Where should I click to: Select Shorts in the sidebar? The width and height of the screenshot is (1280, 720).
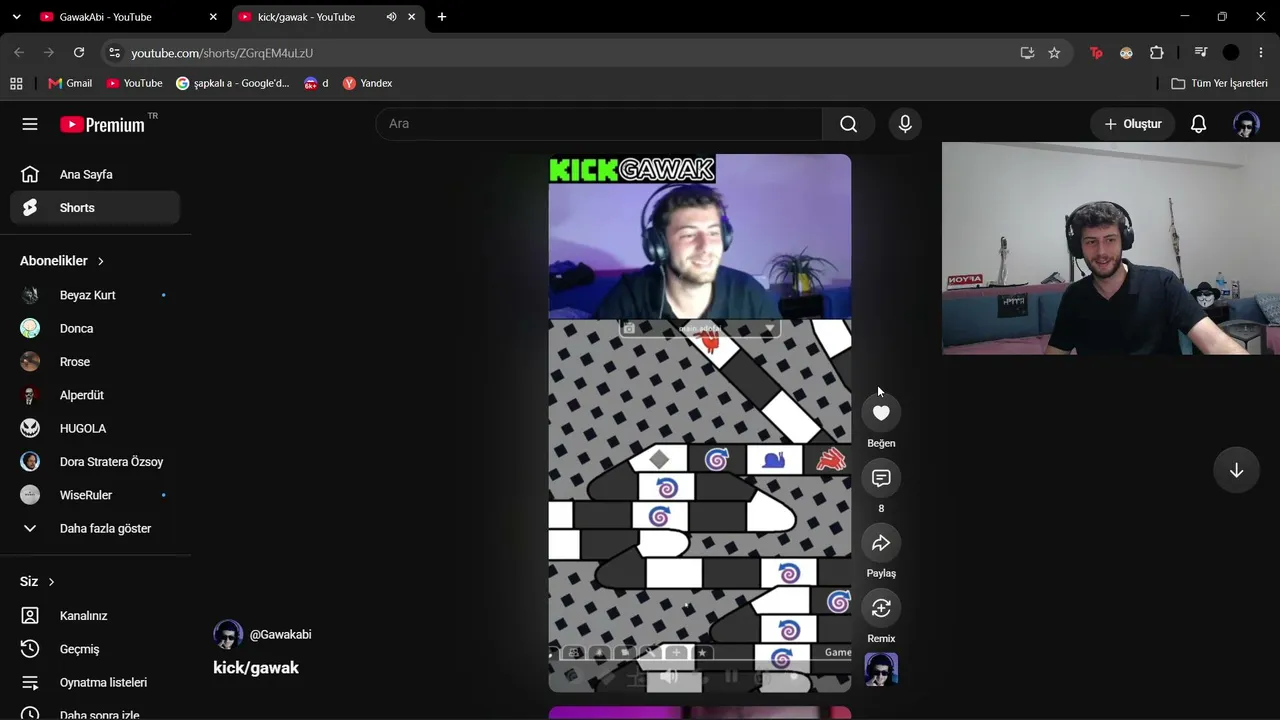tap(95, 208)
